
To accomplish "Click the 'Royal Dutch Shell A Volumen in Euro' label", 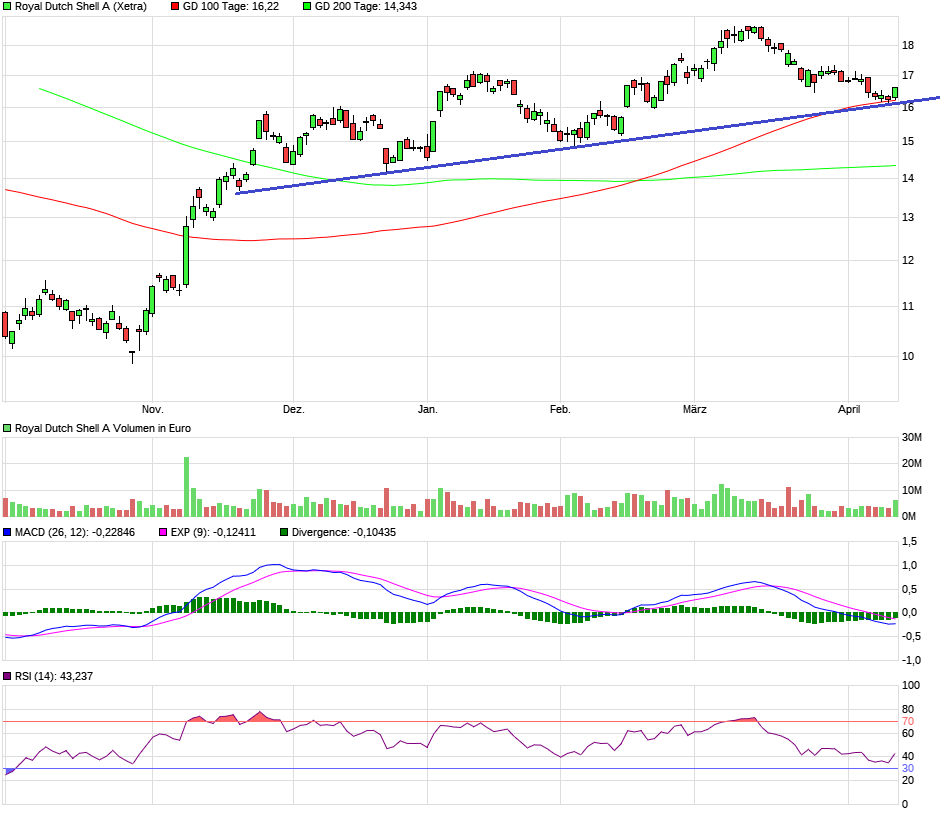I will 103,429.
